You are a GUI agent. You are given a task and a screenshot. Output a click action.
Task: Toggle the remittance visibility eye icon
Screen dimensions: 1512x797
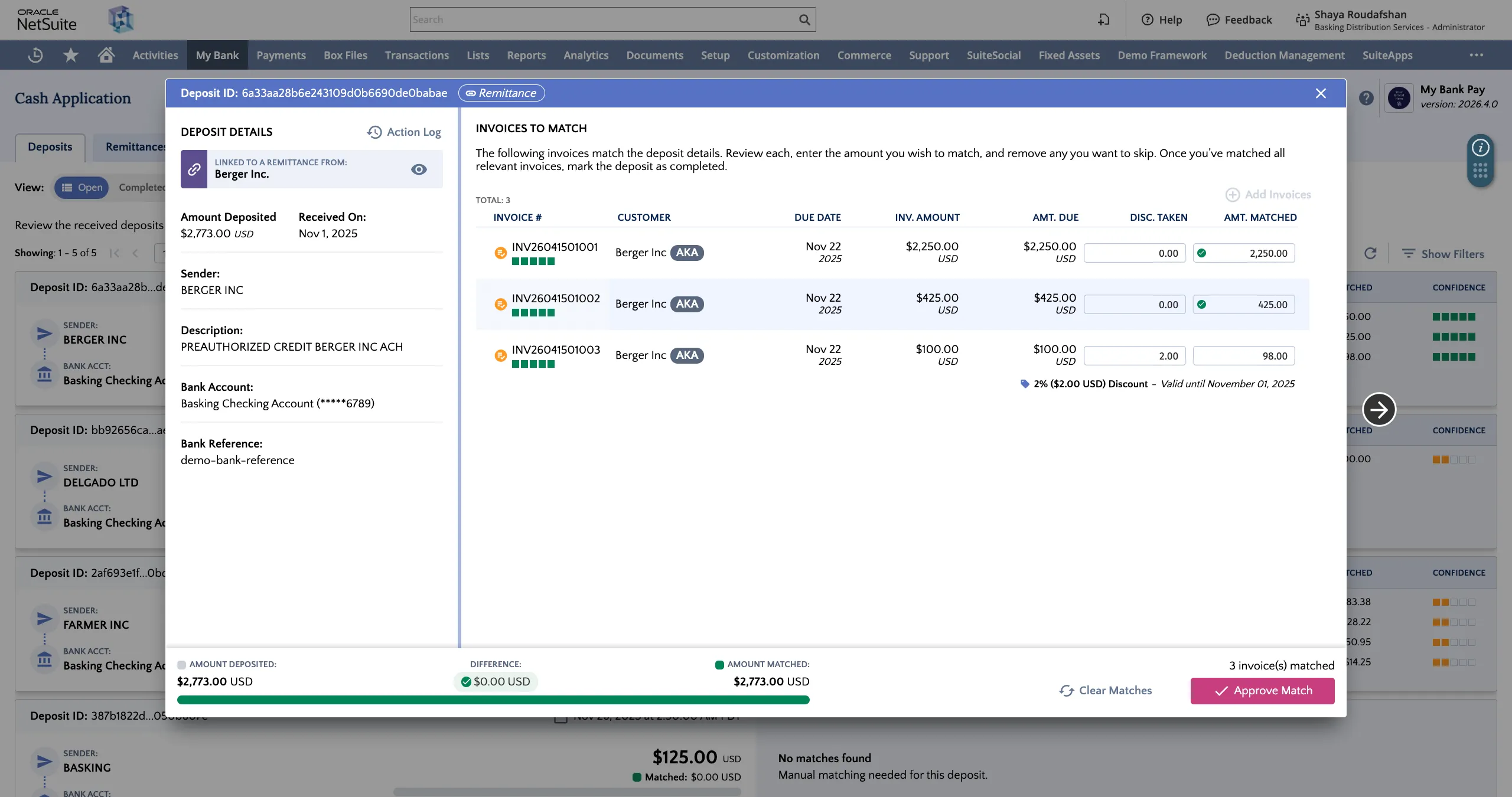click(419, 169)
